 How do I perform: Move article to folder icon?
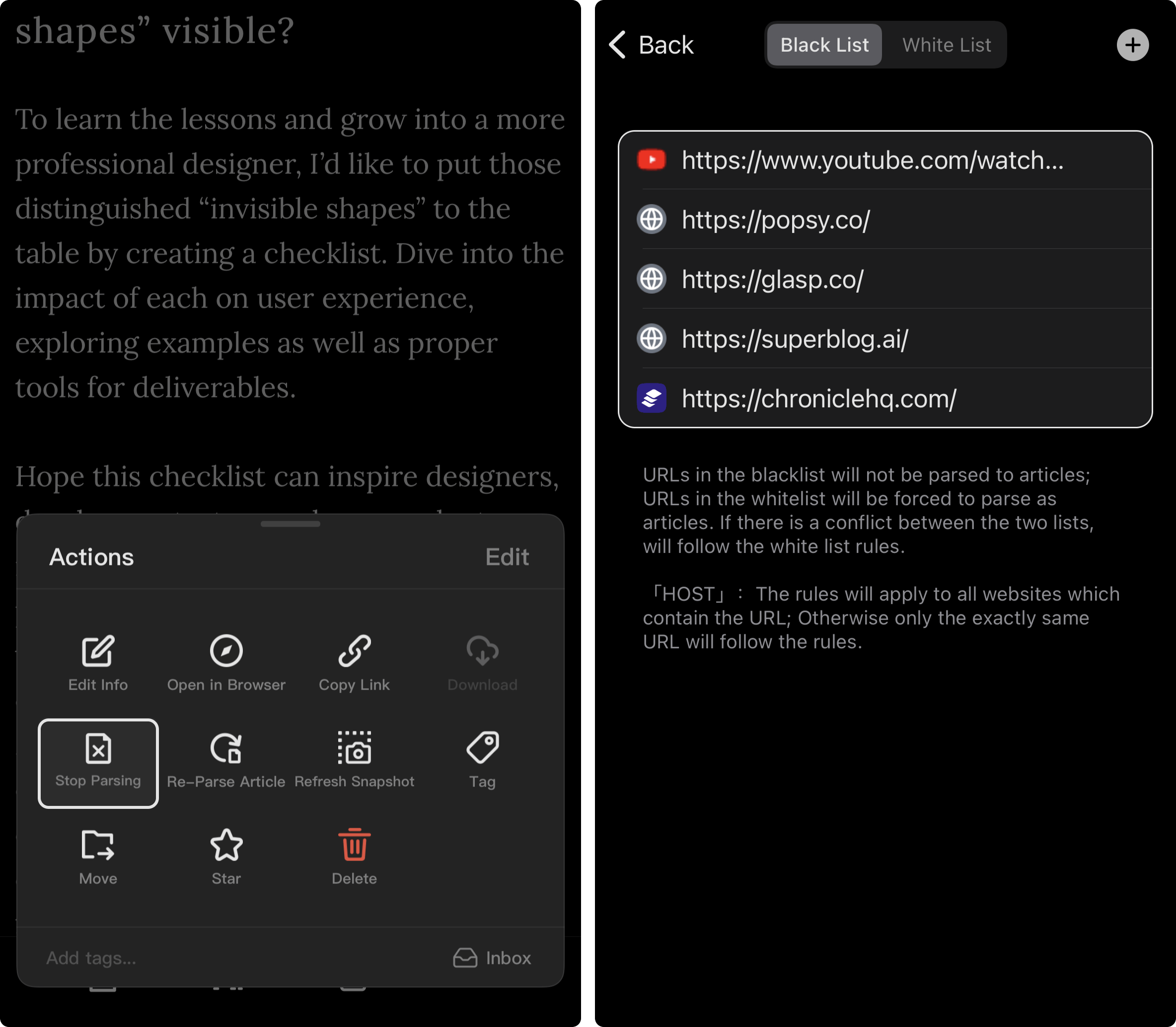(x=98, y=845)
